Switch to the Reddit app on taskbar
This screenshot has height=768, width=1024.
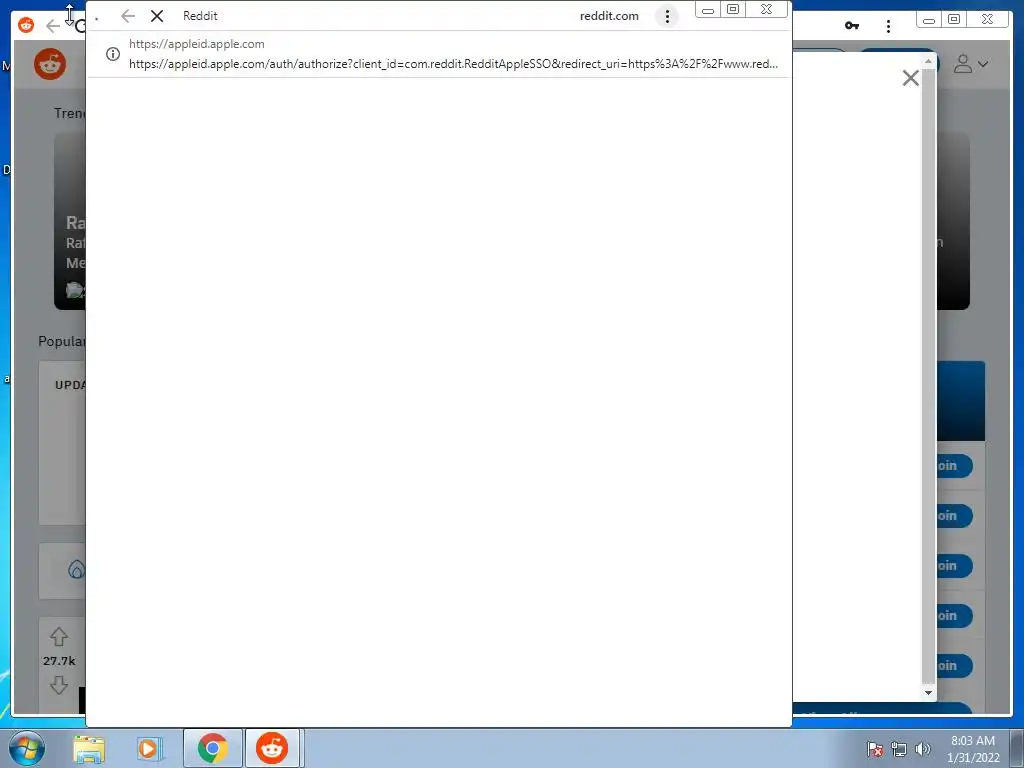[x=272, y=748]
